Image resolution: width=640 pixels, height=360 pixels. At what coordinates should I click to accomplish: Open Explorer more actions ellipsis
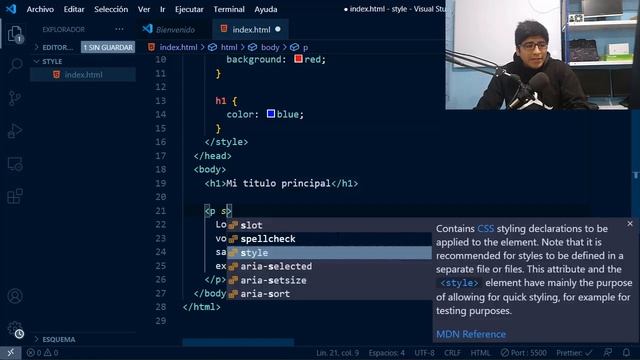[119, 29]
